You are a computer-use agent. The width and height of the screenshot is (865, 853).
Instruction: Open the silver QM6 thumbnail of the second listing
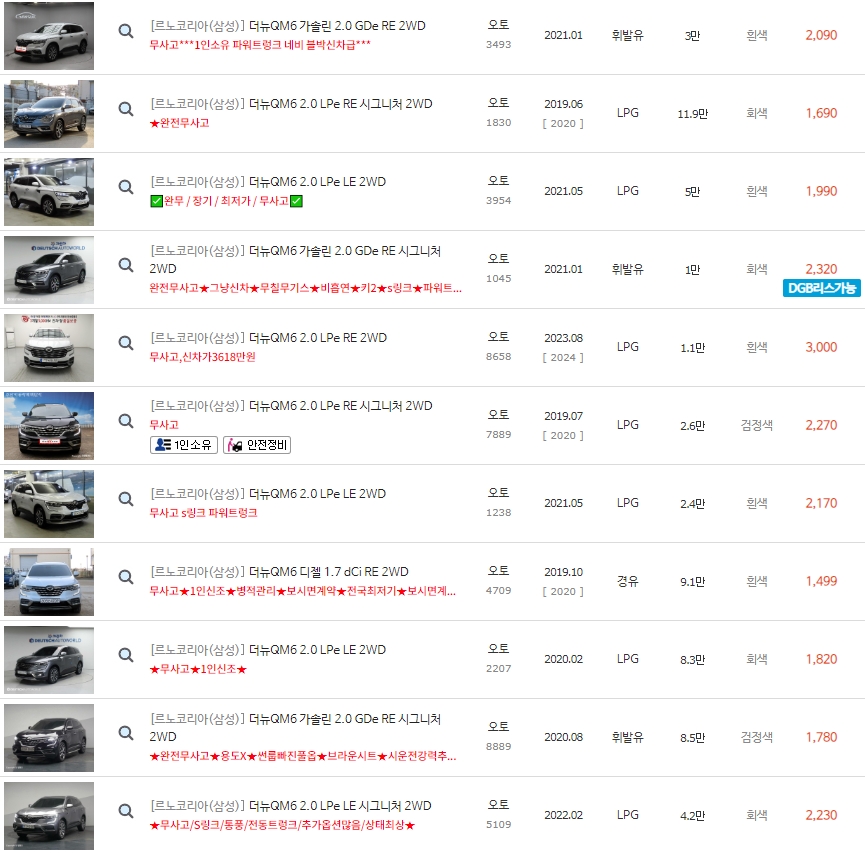48,113
